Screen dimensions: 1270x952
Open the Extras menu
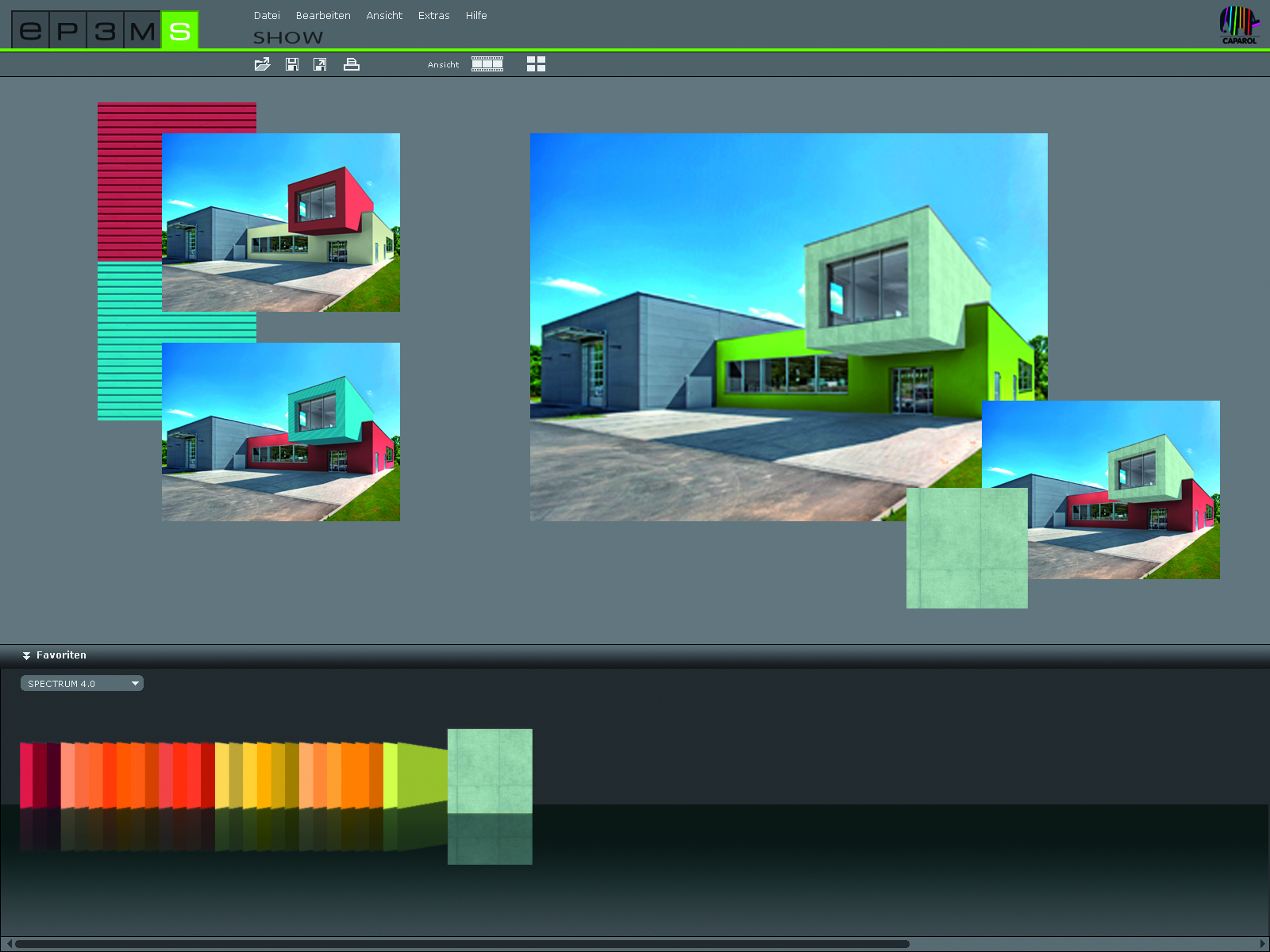coord(433,15)
